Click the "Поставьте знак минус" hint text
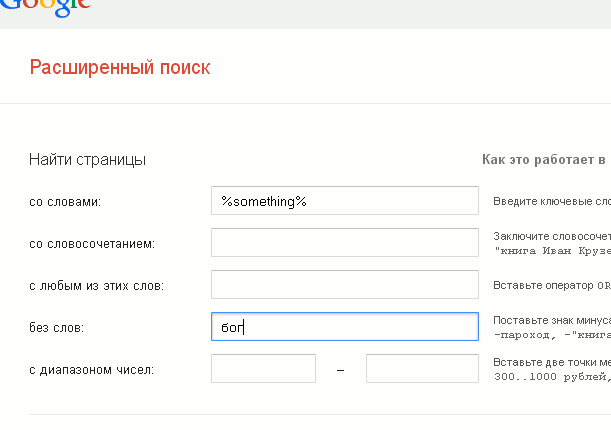The width and height of the screenshot is (611, 430). coord(551,320)
